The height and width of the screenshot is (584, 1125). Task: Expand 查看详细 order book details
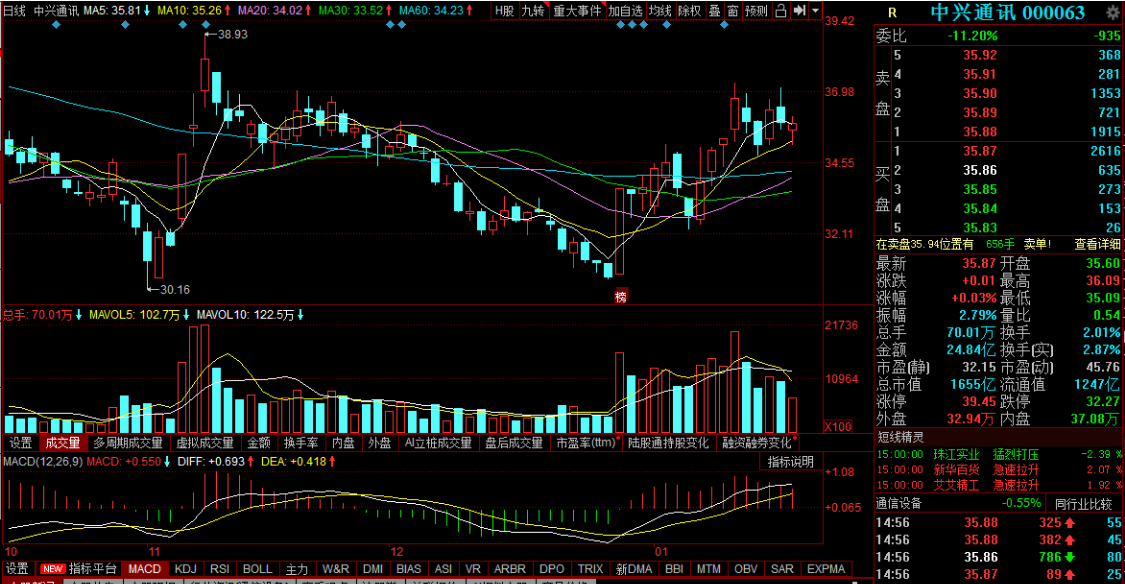(x=1097, y=244)
